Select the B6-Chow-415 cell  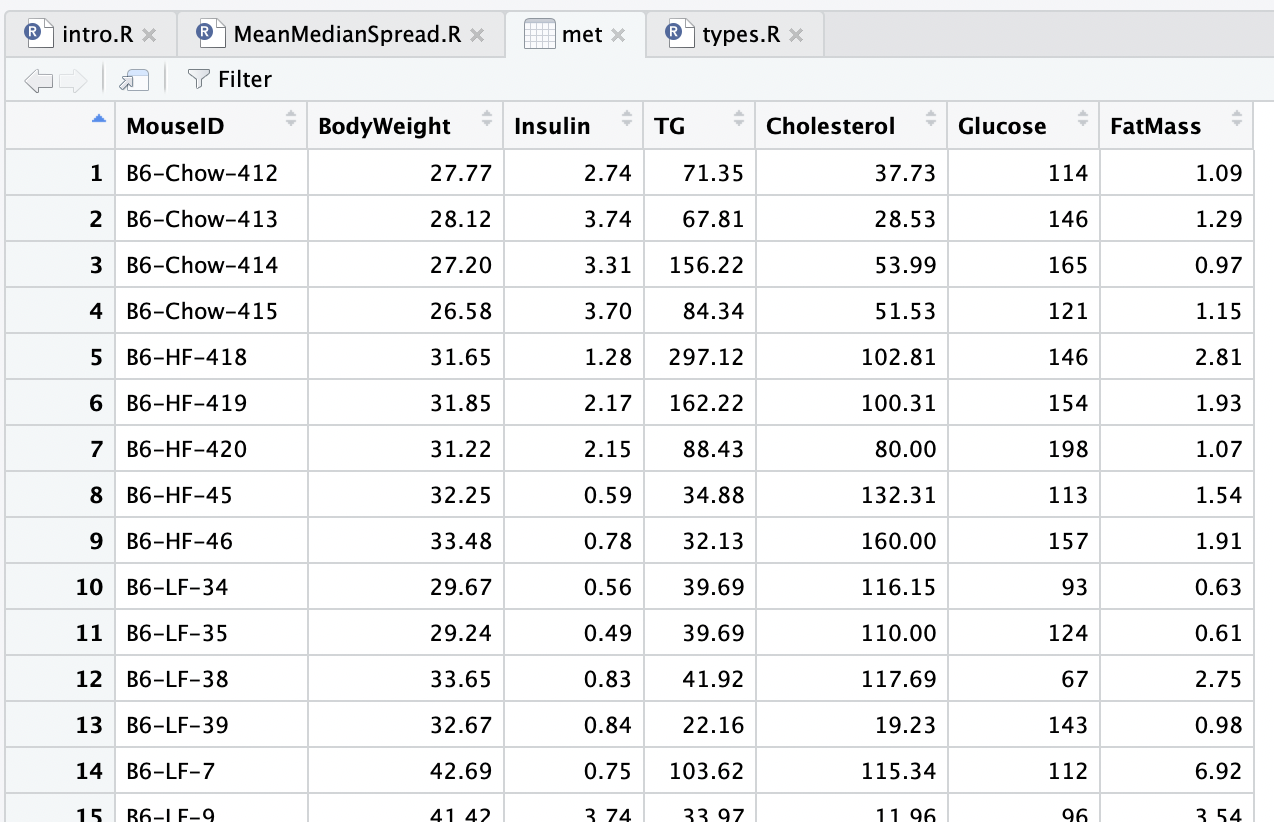point(211,311)
